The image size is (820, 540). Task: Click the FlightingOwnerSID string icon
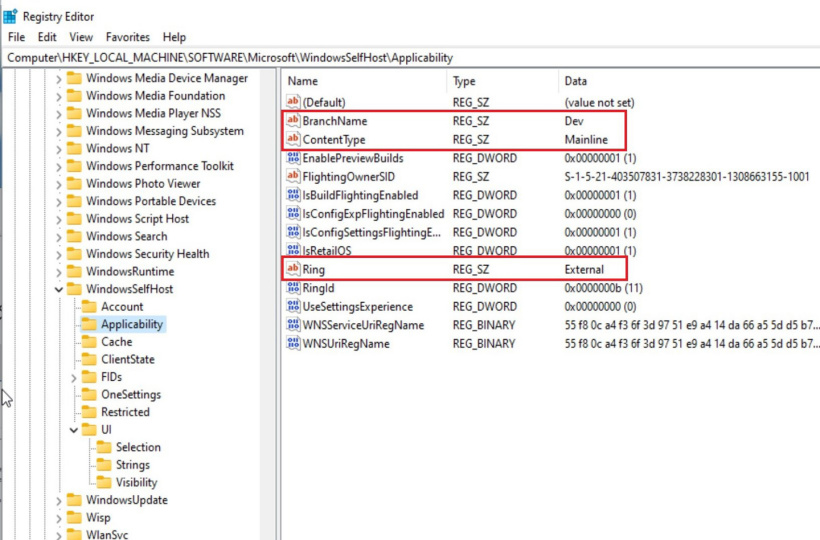pyautogui.click(x=293, y=176)
